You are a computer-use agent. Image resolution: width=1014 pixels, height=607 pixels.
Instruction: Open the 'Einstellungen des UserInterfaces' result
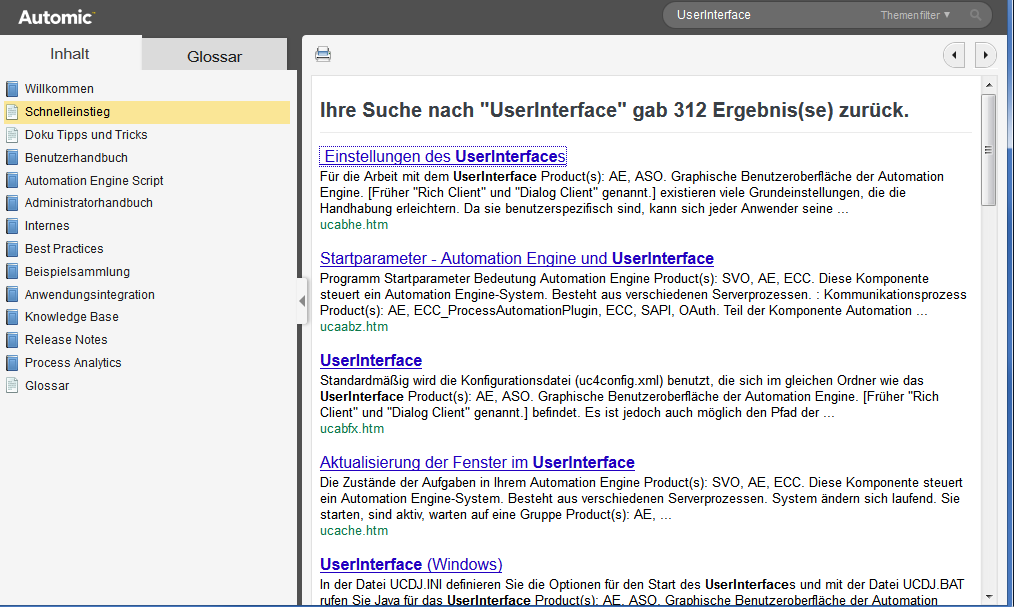(443, 156)
